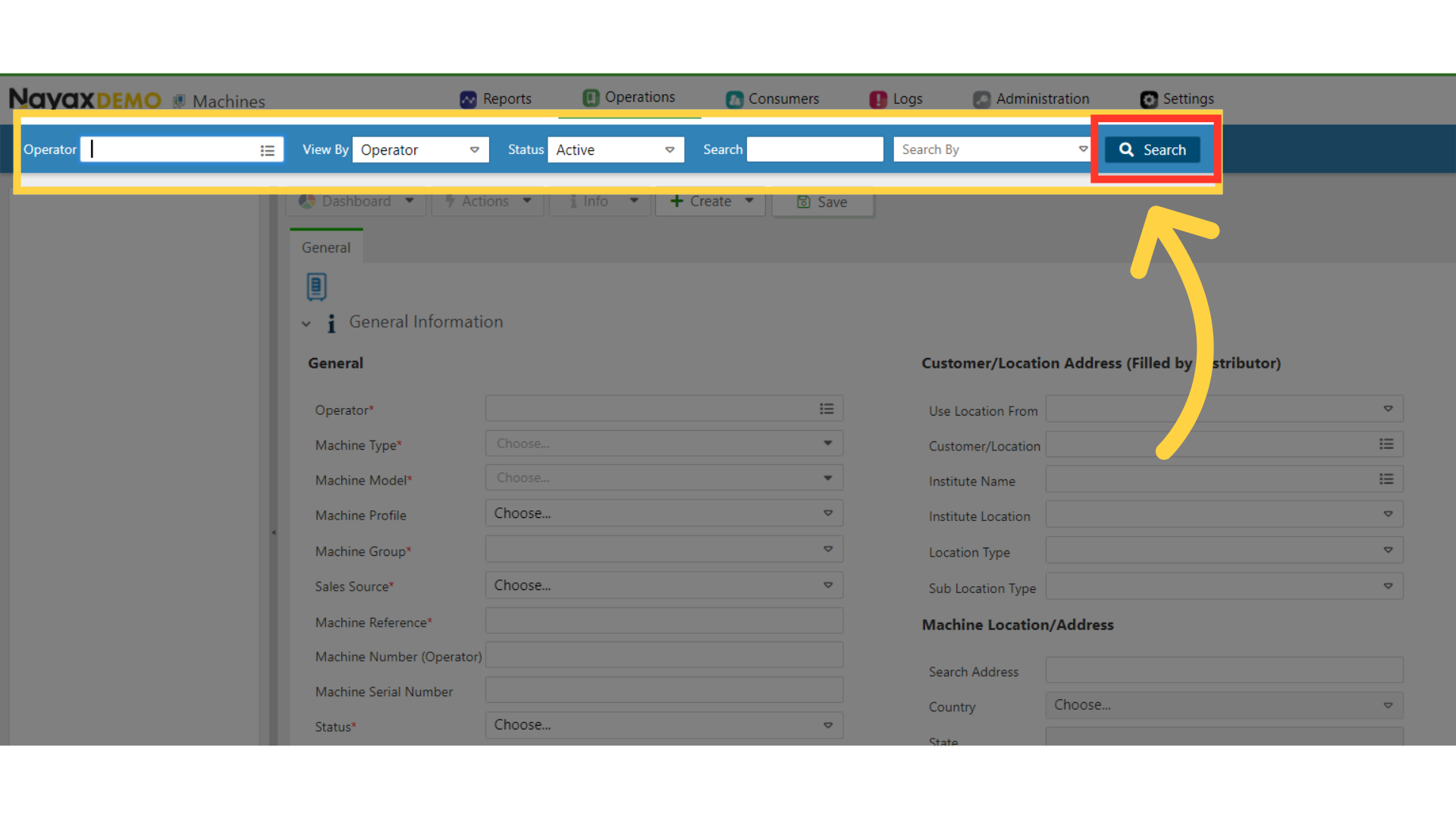This screenshot has width=1456, height=819.
Task: Click the General Information info icon
Action: pos(331,324)
